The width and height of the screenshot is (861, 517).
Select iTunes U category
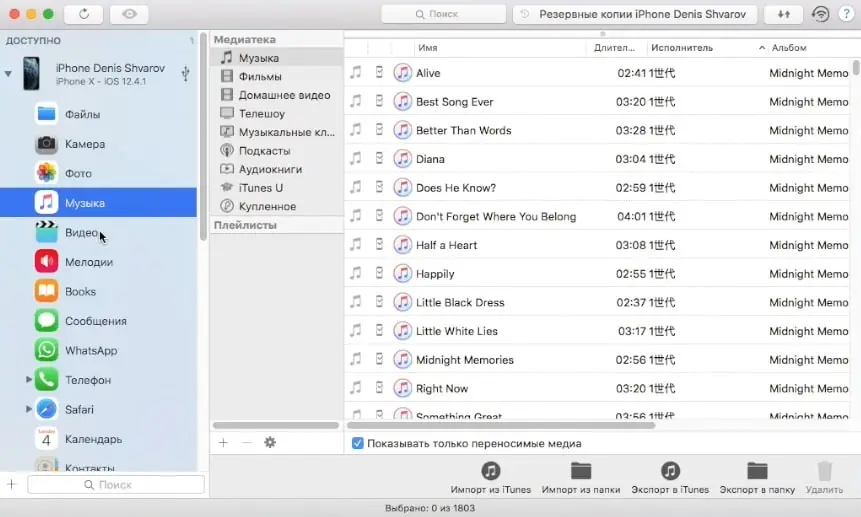(277, 188)
